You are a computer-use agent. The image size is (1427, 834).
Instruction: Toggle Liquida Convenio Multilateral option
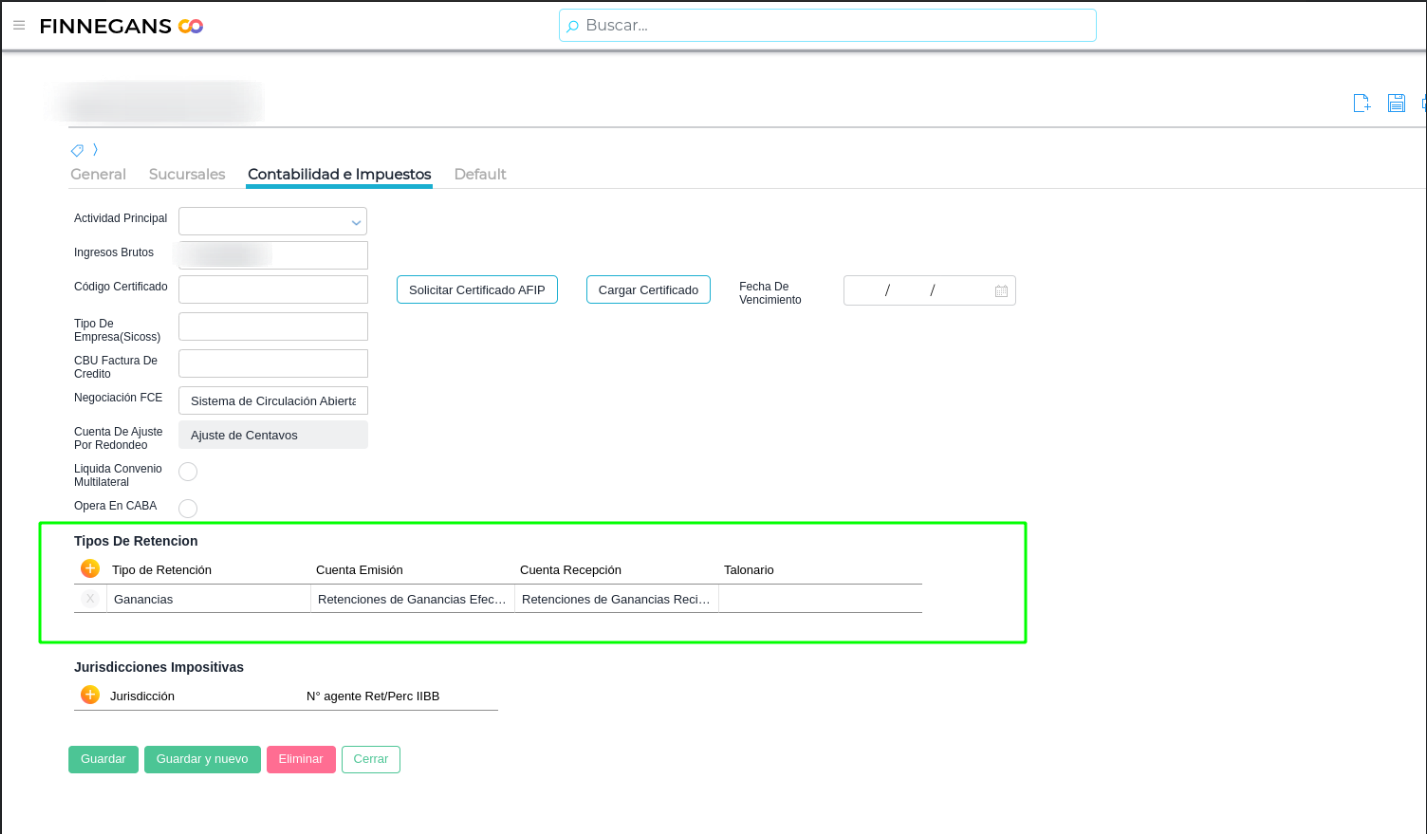[188, 472]
